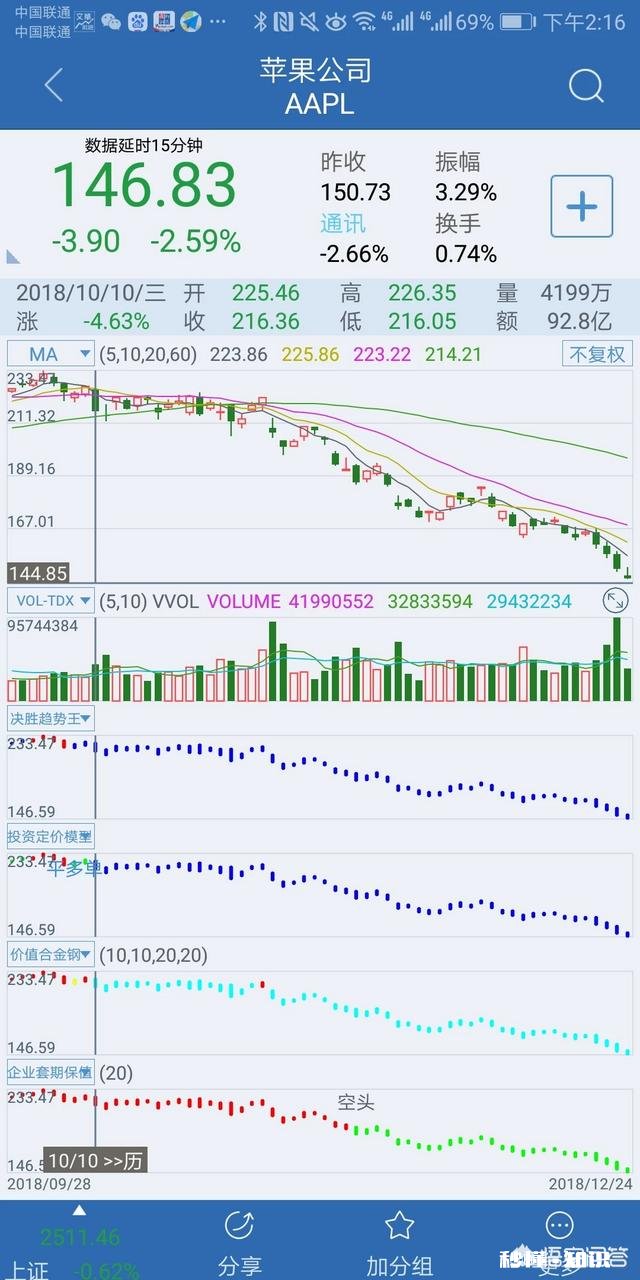Tap the 空头 label in bottom chart
Viewport: 640px width, 1280px height.
tap(356, 1103)
